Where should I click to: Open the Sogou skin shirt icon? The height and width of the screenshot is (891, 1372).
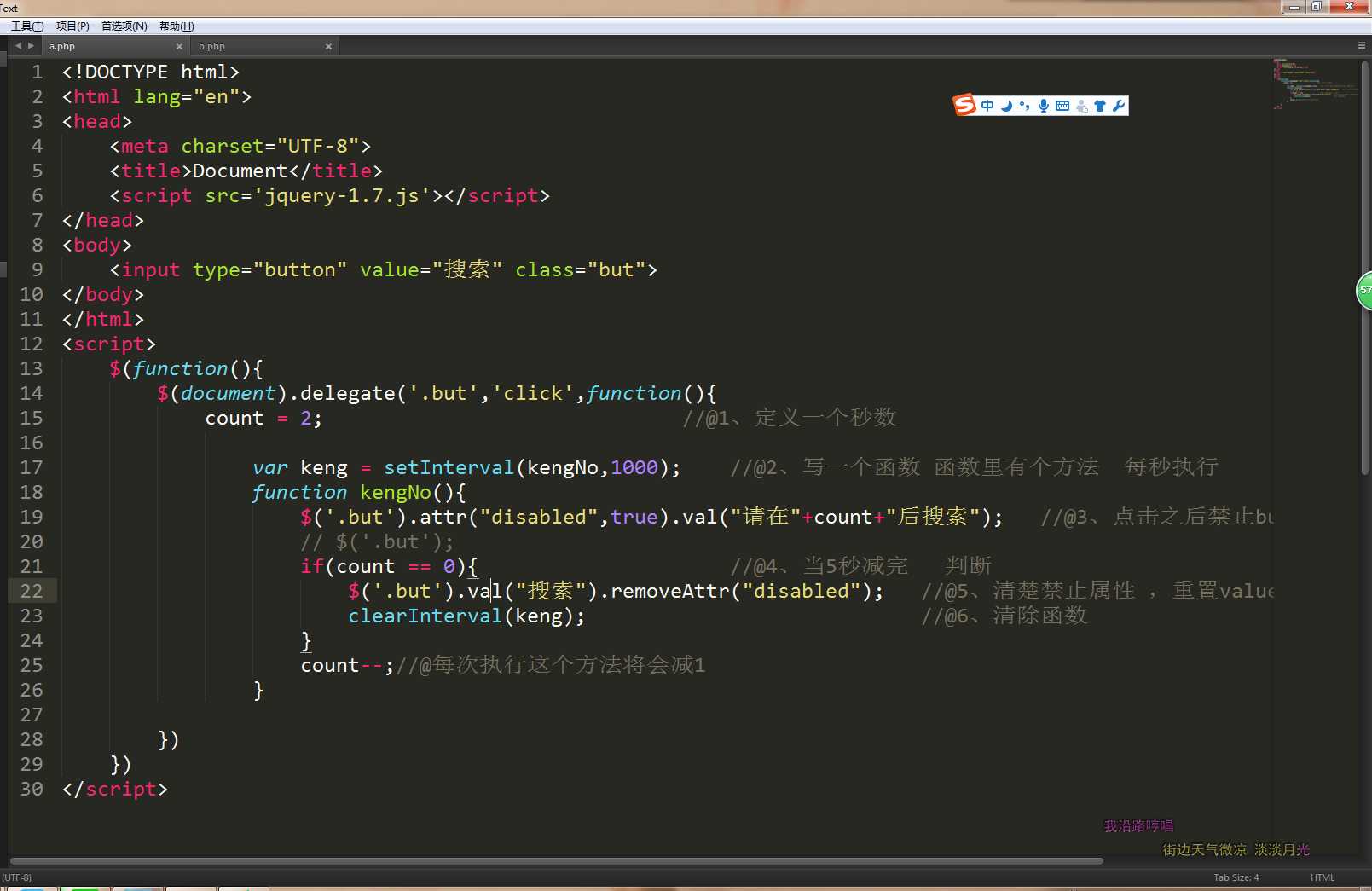pos(1100,106)
